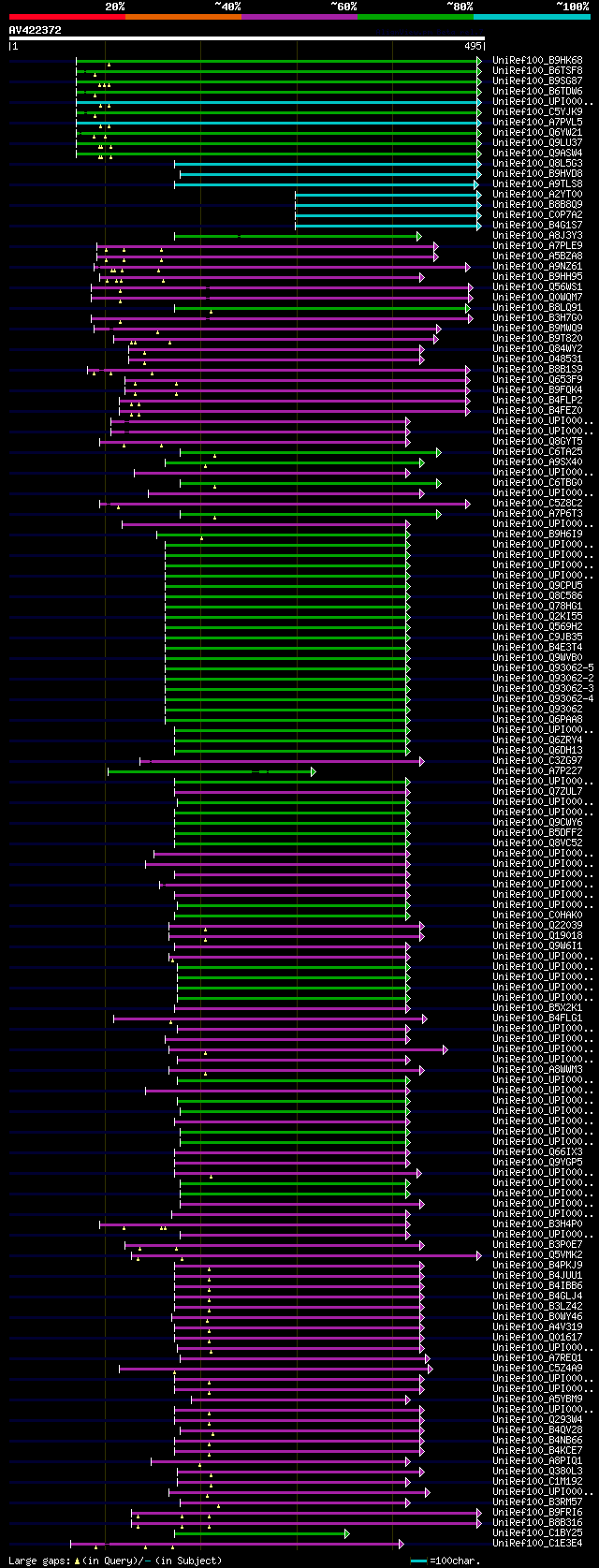Click the UniRef100_Q2KI55 label

pos(537,617)
